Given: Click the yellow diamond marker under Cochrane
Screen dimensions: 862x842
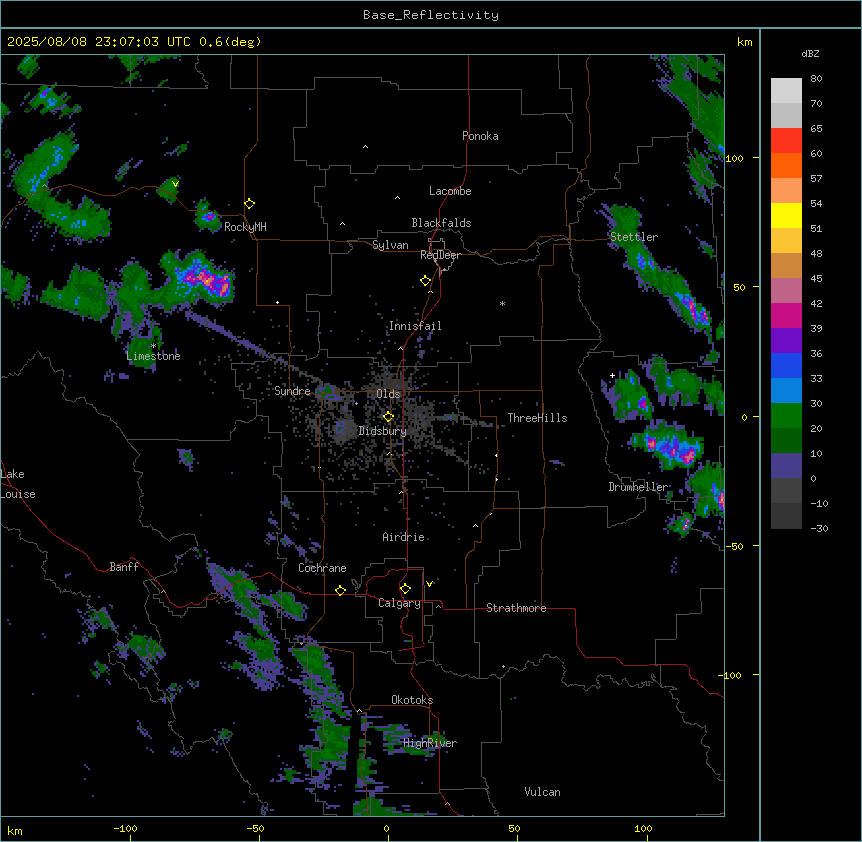Looking at the screenshot, I should pyautogui.click(x=340, y=590).
